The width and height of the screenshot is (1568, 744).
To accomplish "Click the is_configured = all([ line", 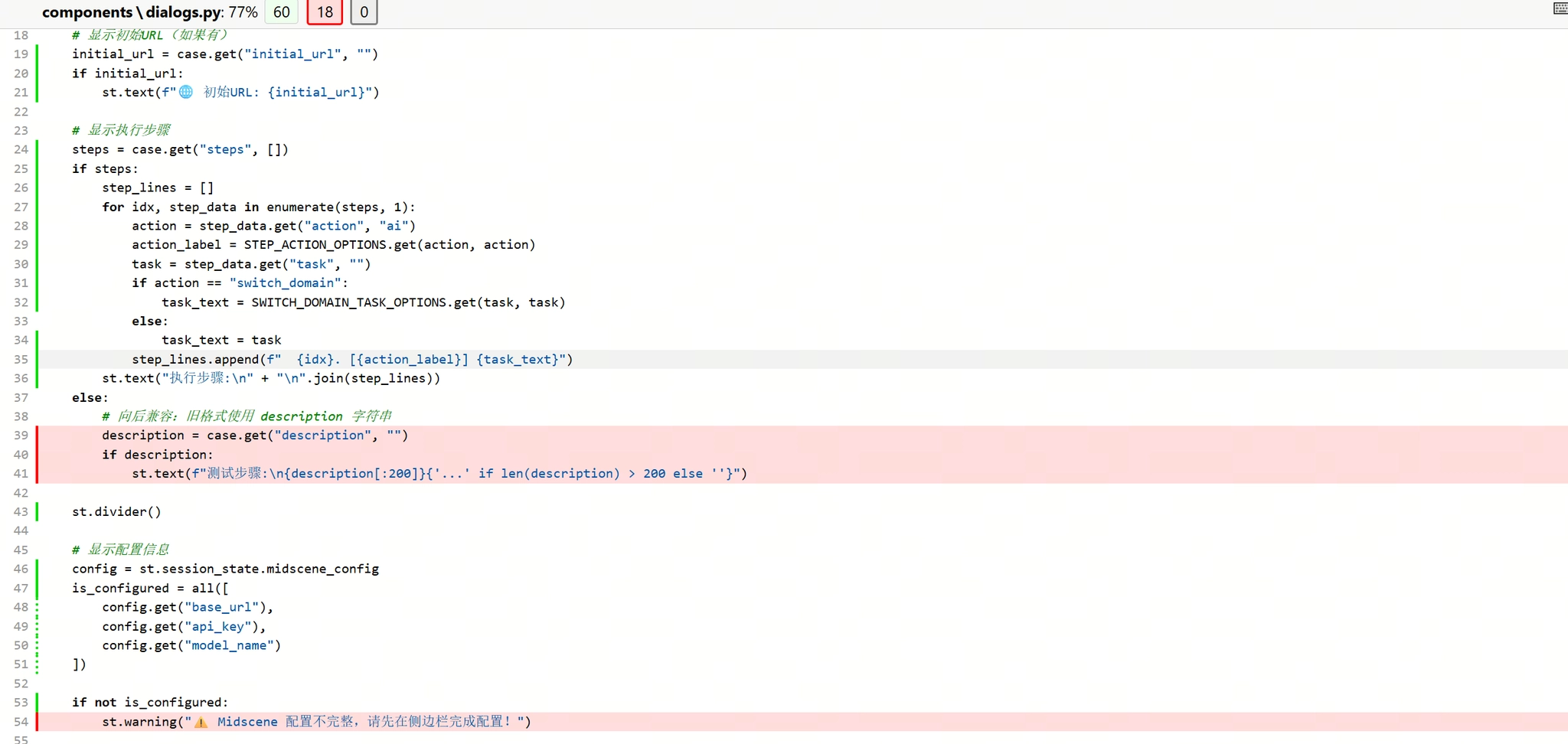I will pyautogui.click(x=150, y=589).
